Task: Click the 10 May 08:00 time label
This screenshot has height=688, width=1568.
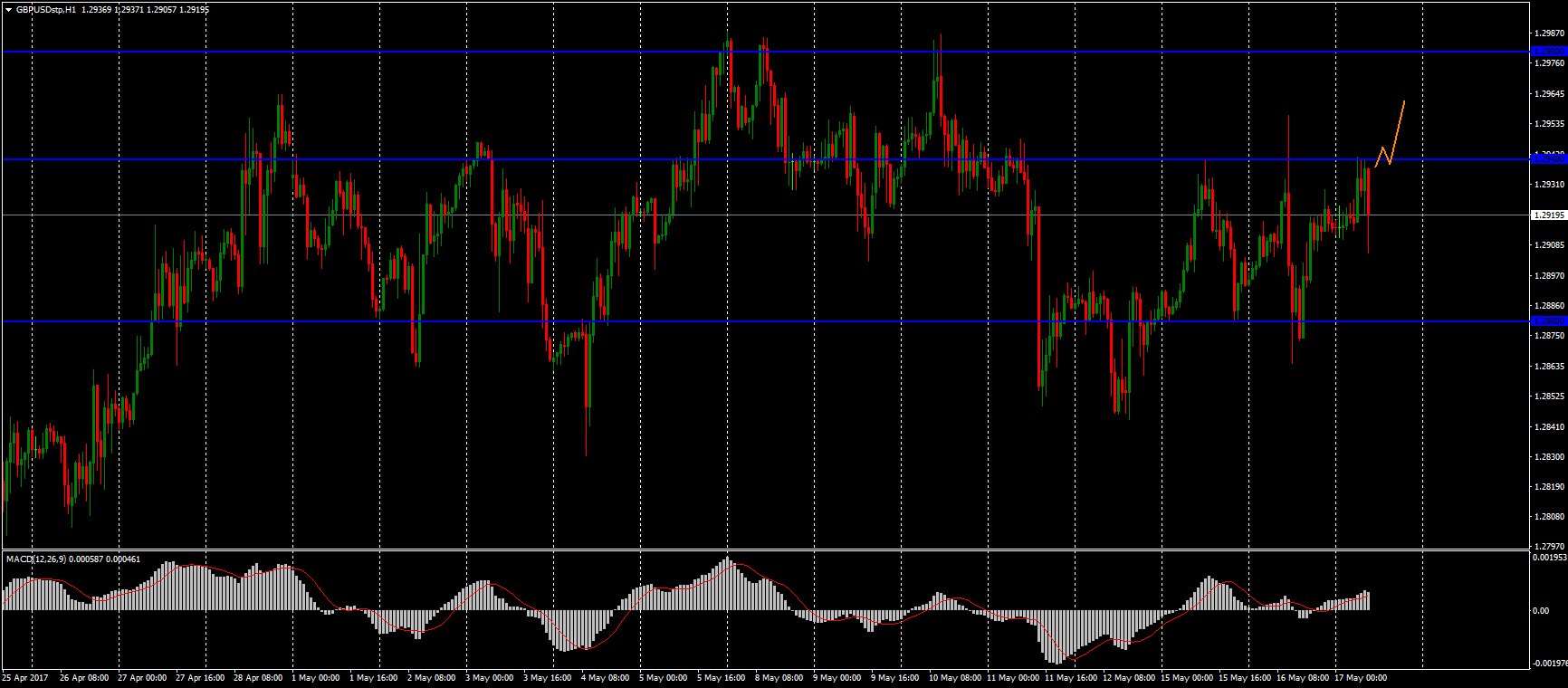Action: pyautogui.click(x=955, y=678)
